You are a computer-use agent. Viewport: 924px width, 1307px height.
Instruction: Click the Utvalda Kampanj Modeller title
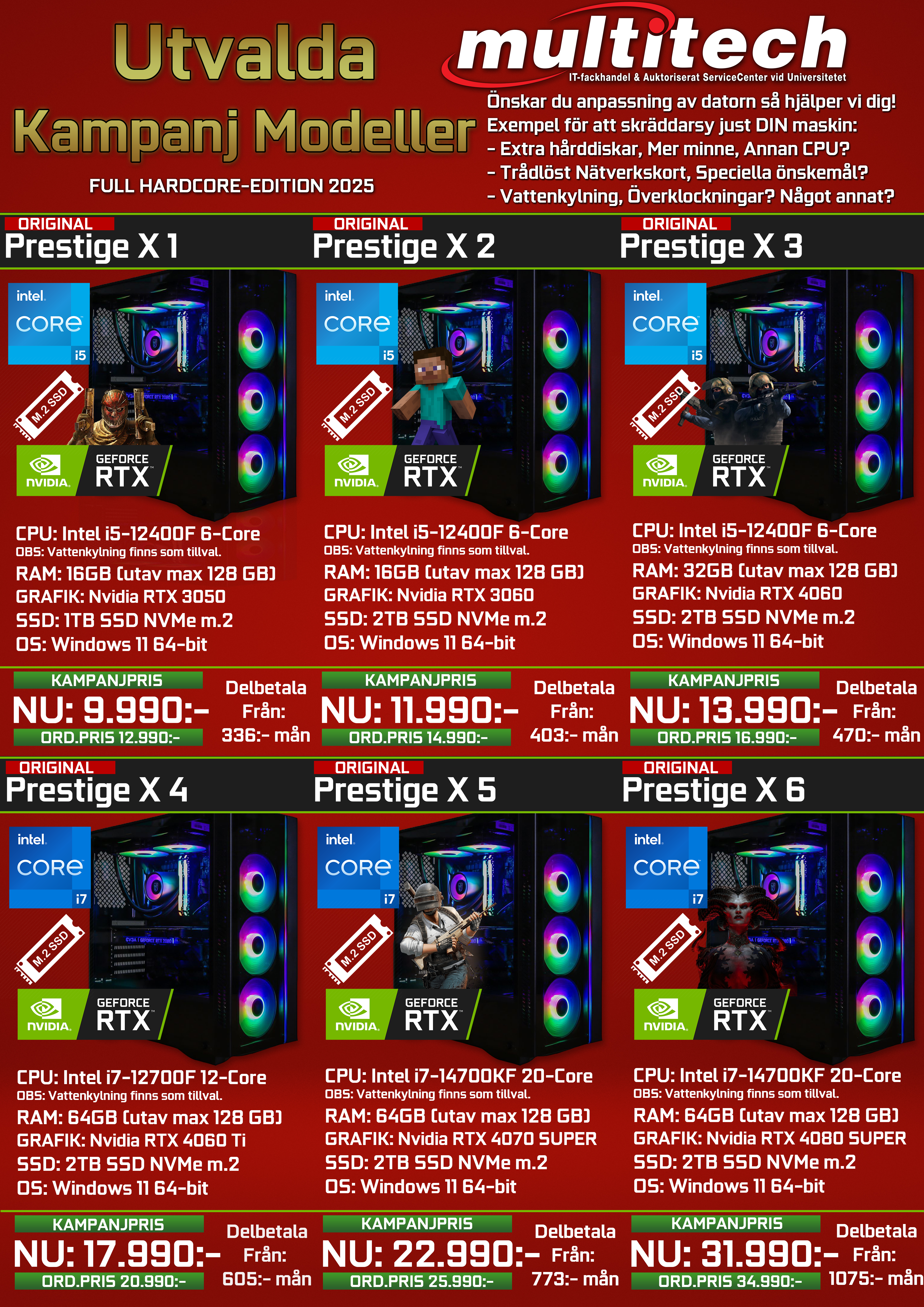tap(244, 91)
